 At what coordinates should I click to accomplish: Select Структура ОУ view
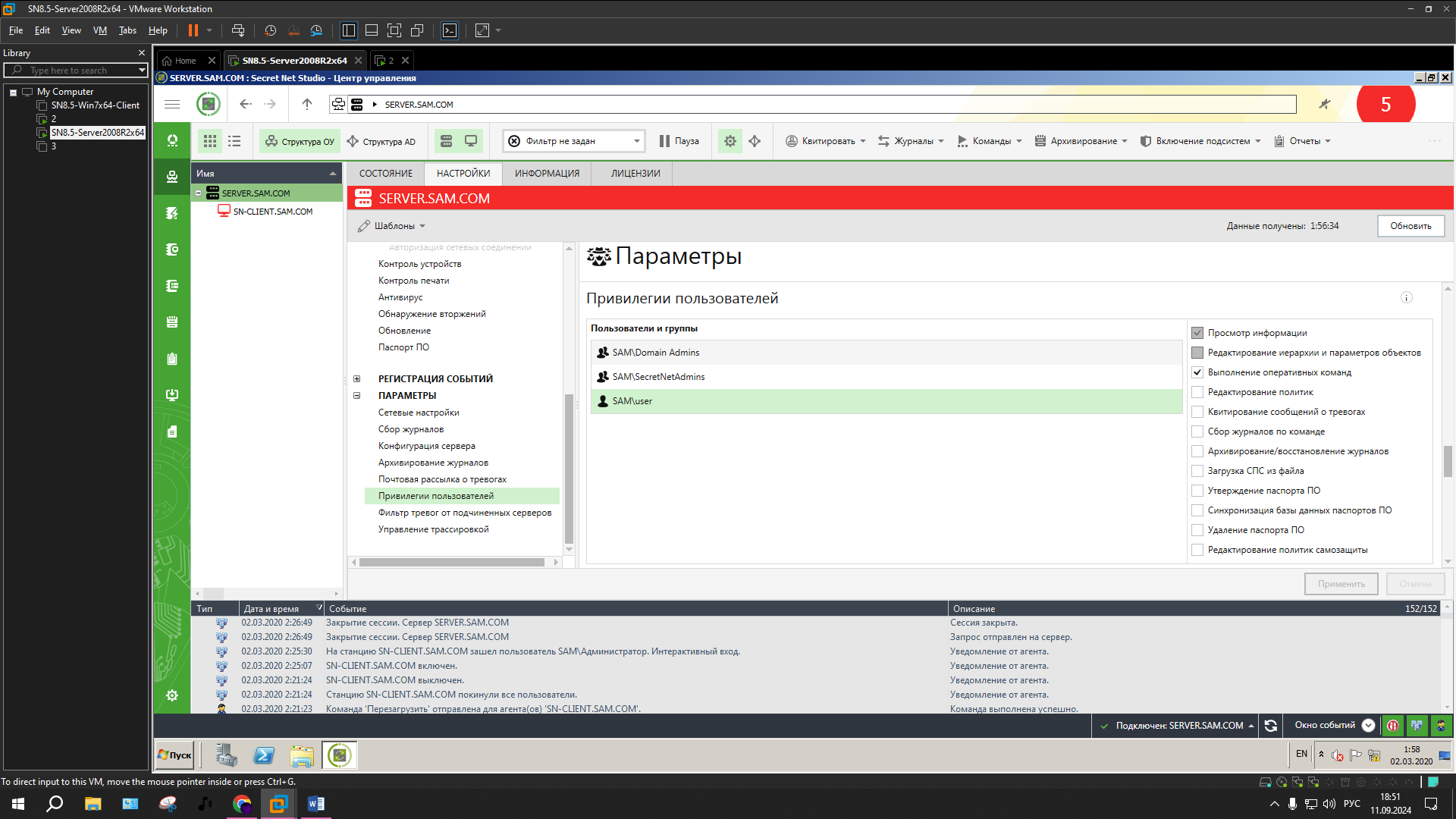300,141
